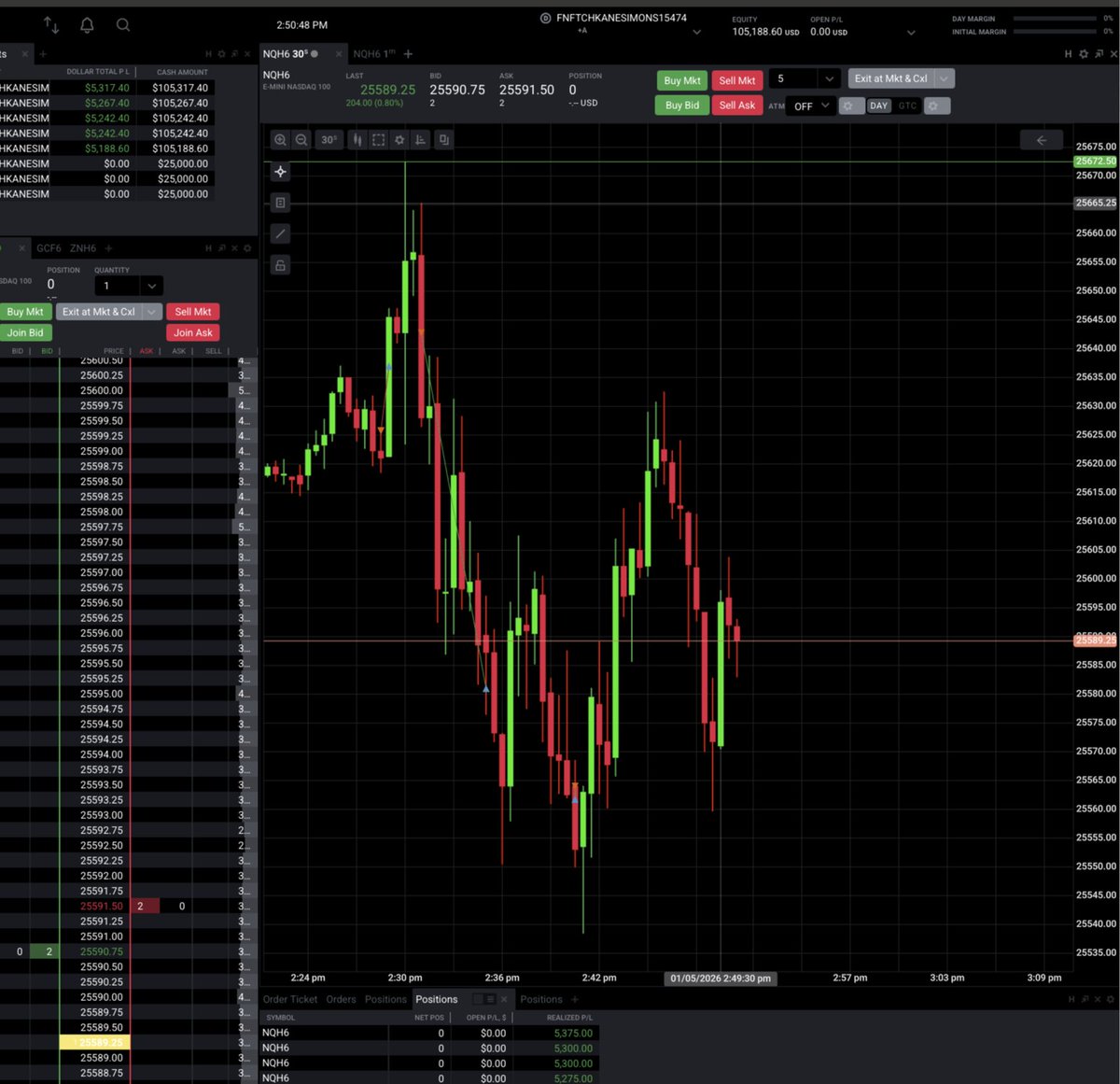Open the search magnifier in top bar
Screen dimensions: 1120x1084
(122, 25)
